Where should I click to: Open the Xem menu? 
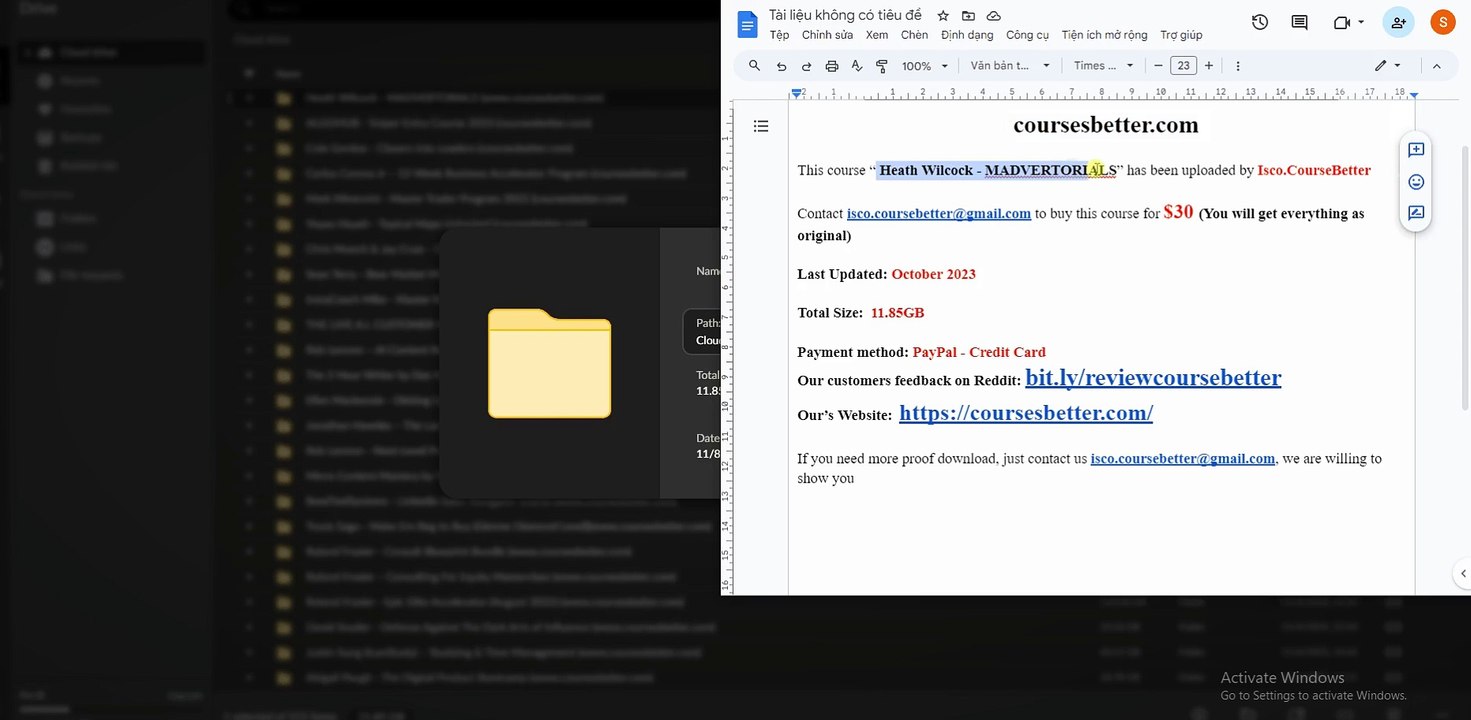click(x=877, y=35)
